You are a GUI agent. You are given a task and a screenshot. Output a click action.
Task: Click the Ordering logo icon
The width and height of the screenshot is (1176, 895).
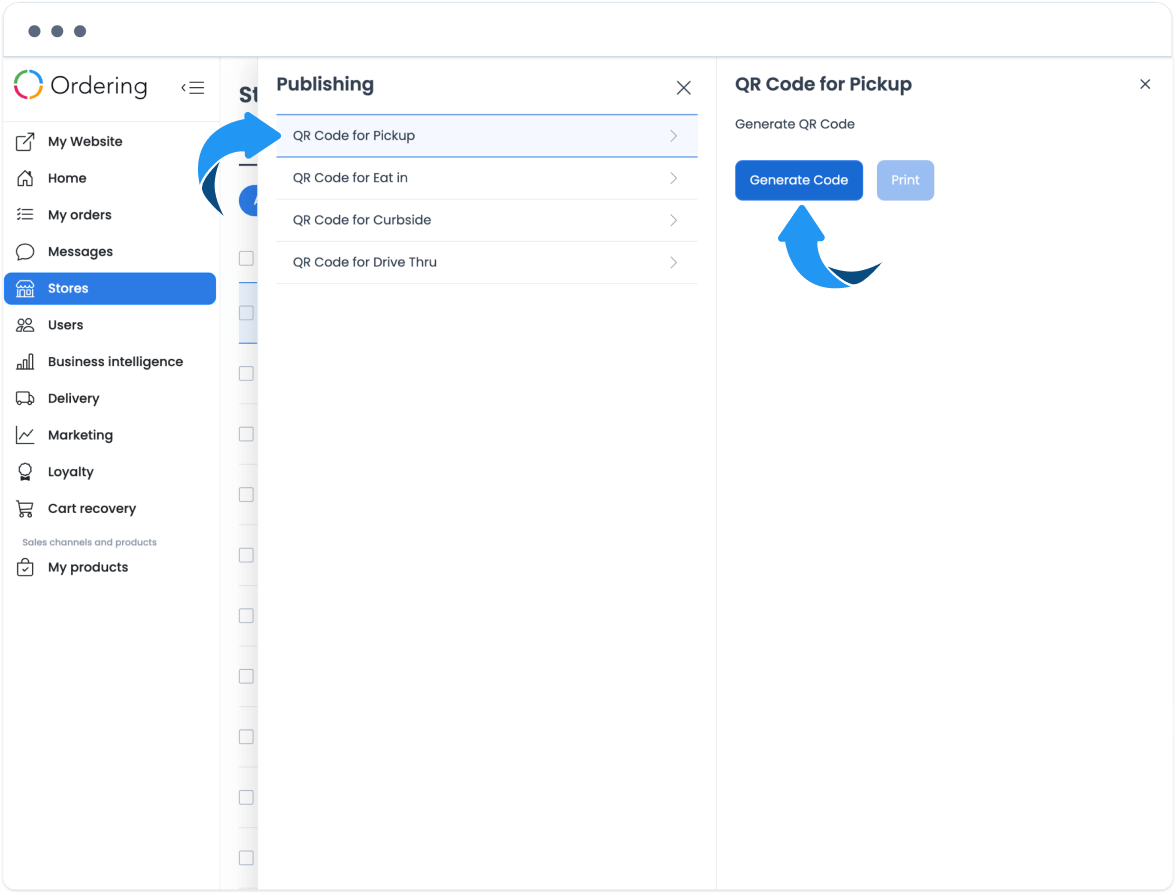pyautogui.click(x=28, y=85)
